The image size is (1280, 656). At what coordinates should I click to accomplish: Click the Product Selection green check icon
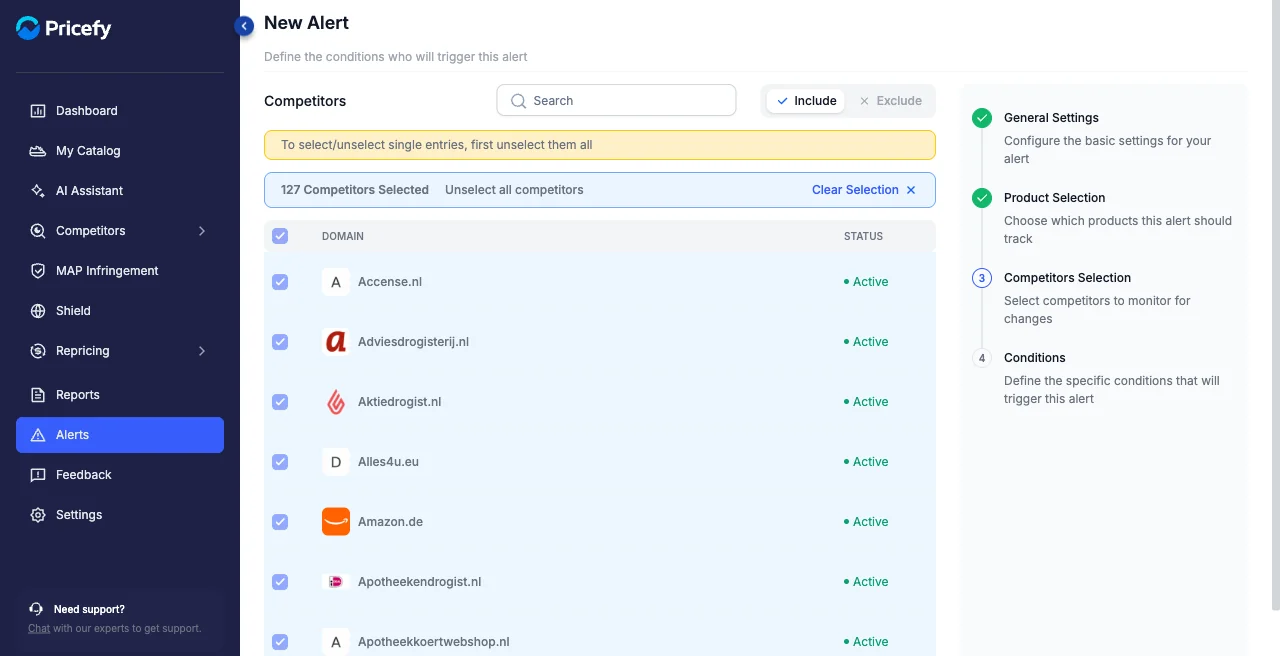pos(982,198)
